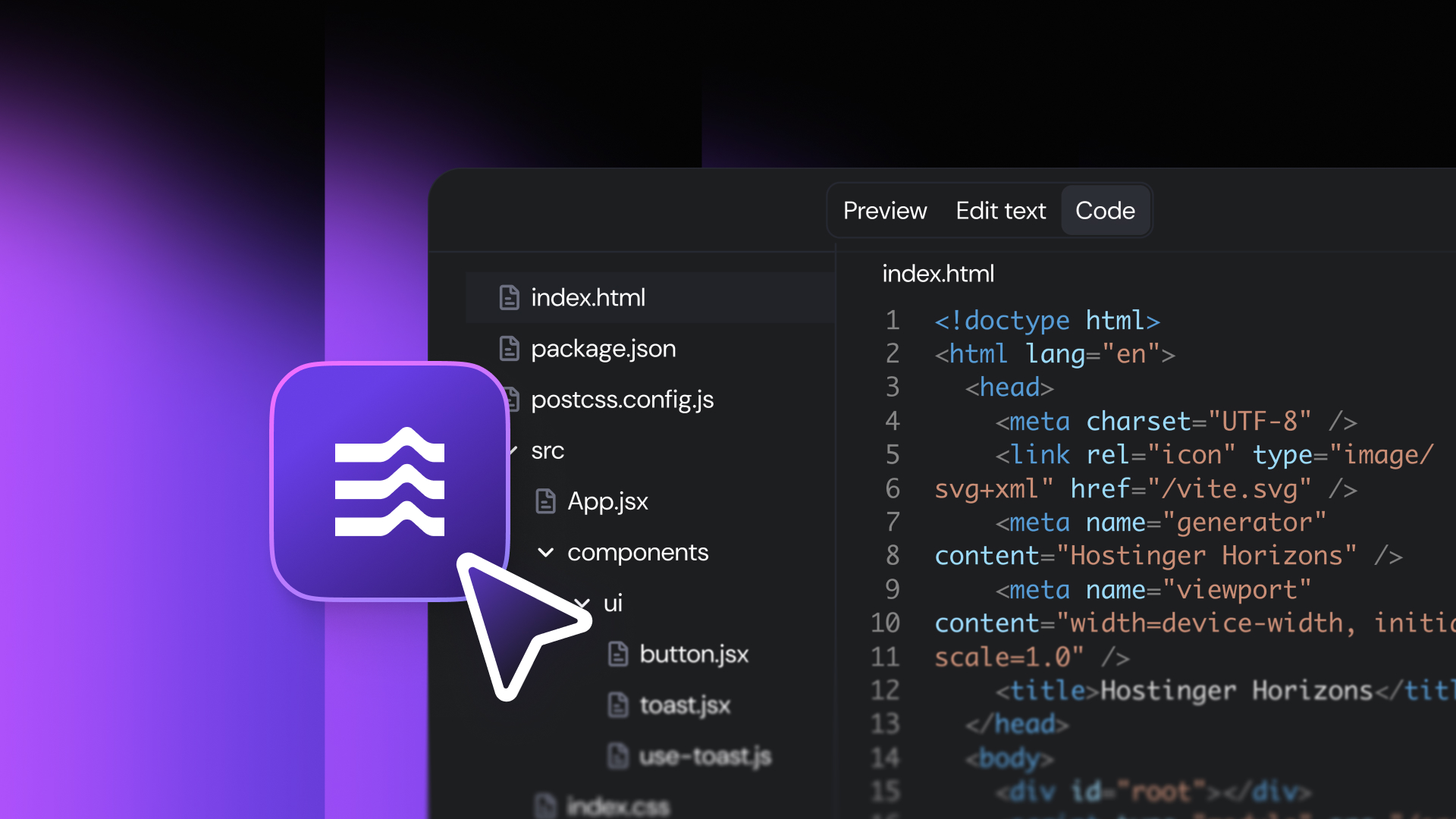Viewport: 1456px width, 819px height.
Task: Click the index.html header above the code
Action: click(x=938, y=274)
